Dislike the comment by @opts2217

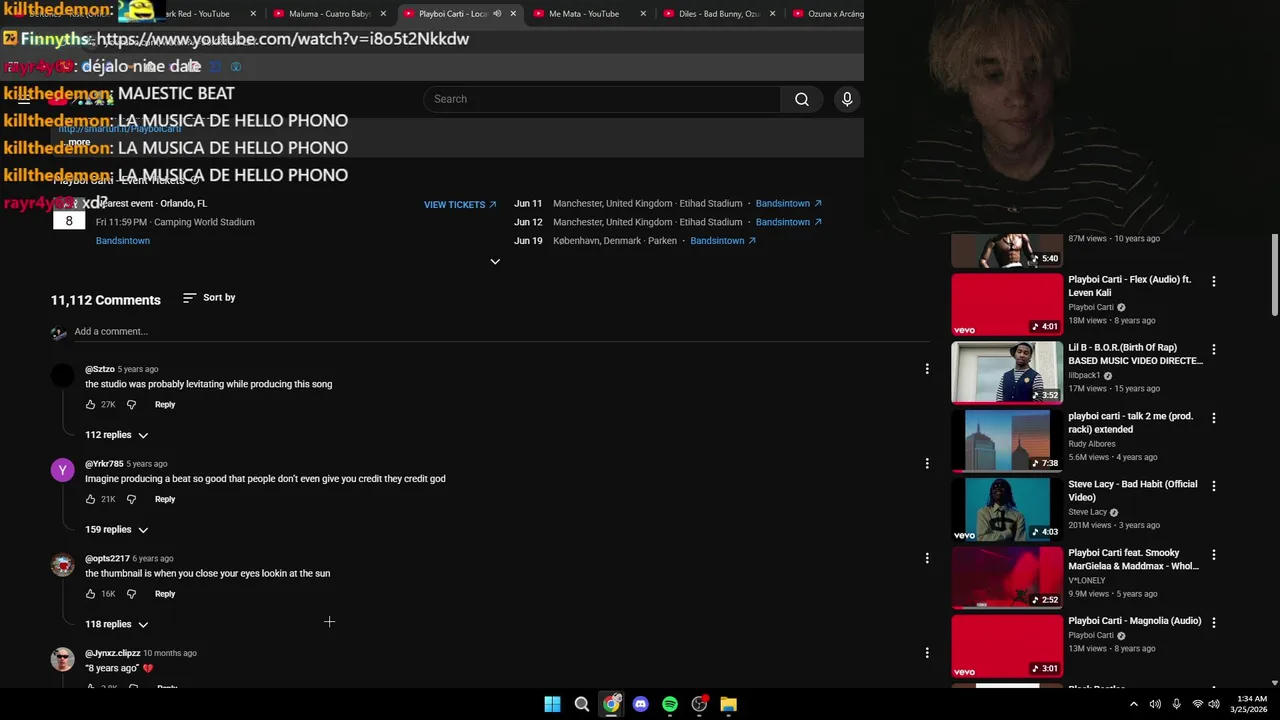coord(131,594)
